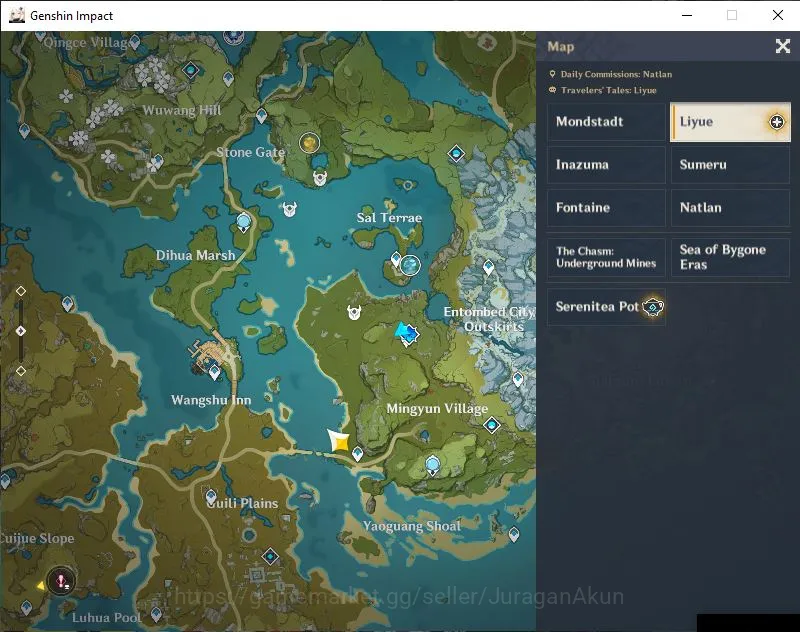This screenshot has width=800, height=632.
Task: Select the blue quest marker above Mingyun Village
Action: [x=407, y=334]
